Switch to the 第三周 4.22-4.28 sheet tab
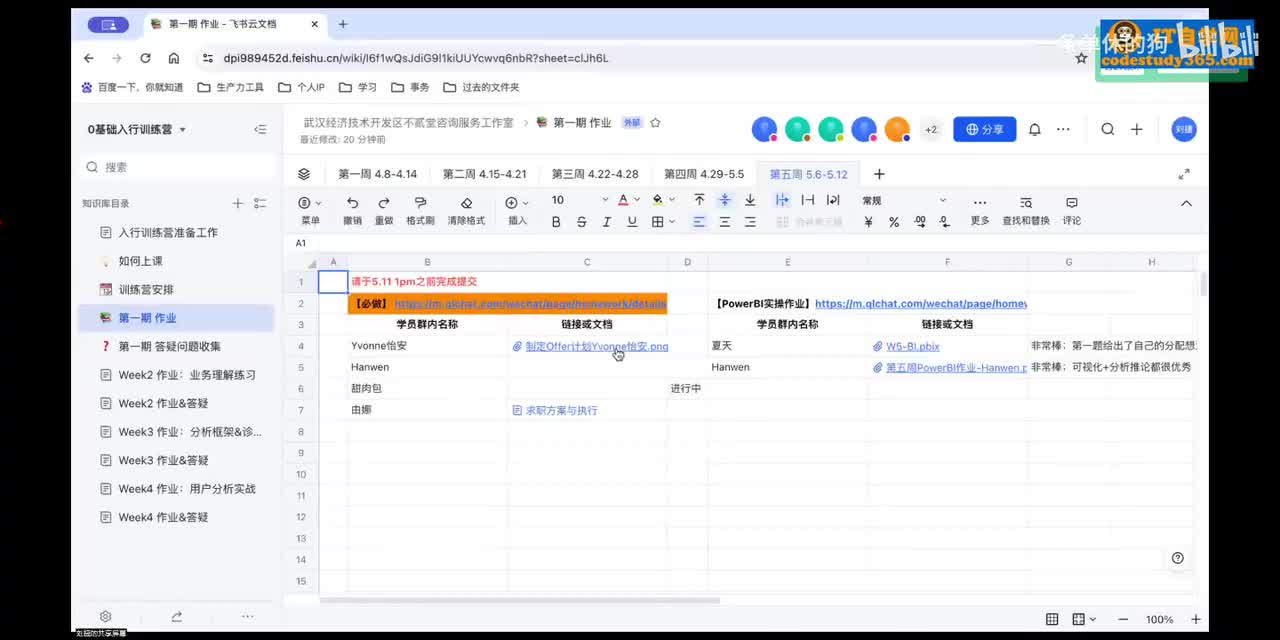The height and width of the screenshot is (640, 1280). tap(595, 174)
